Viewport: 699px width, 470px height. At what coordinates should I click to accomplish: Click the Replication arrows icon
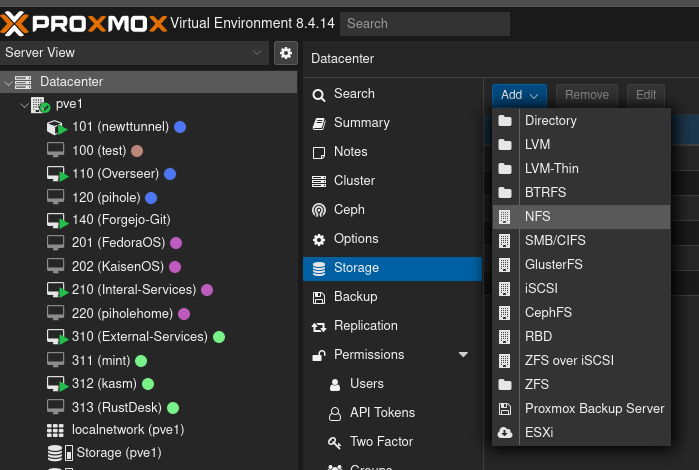point(319,327)
